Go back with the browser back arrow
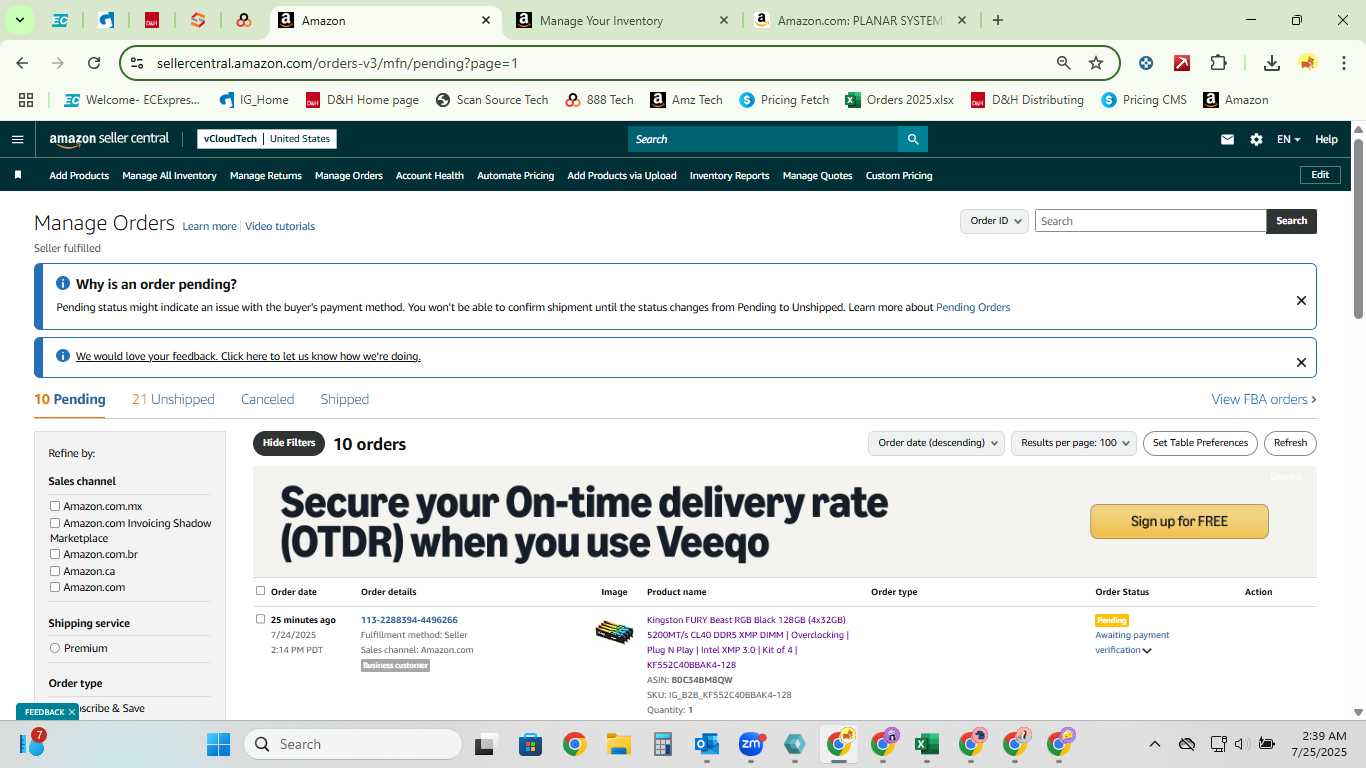This screenshot has width=1366, height=768. coord(22,63)
